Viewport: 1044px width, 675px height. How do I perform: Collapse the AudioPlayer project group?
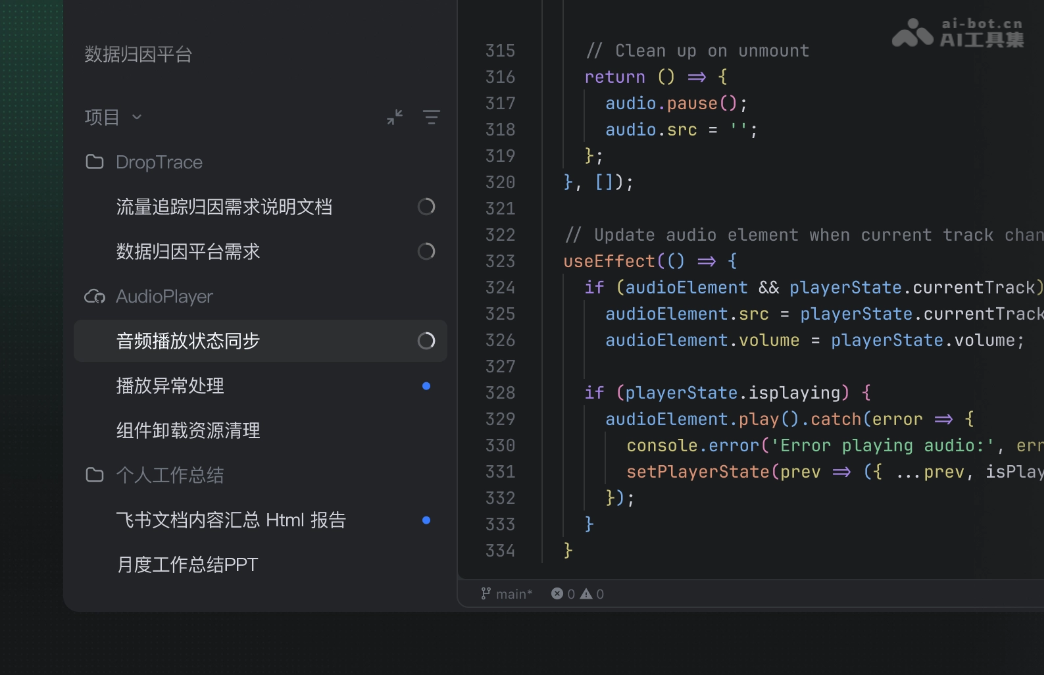(164, 296)
